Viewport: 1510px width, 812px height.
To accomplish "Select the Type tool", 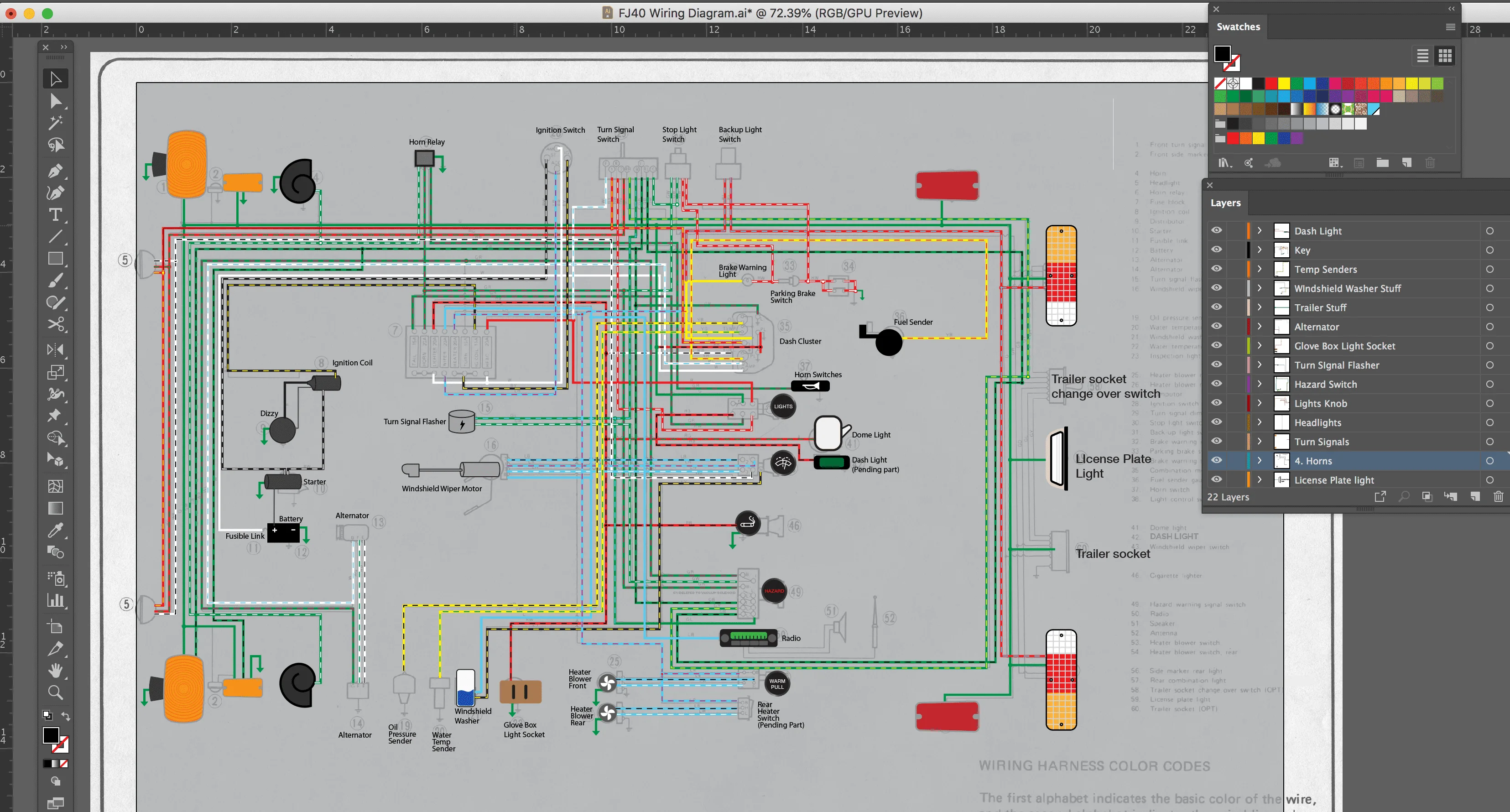I will point(55,214).
